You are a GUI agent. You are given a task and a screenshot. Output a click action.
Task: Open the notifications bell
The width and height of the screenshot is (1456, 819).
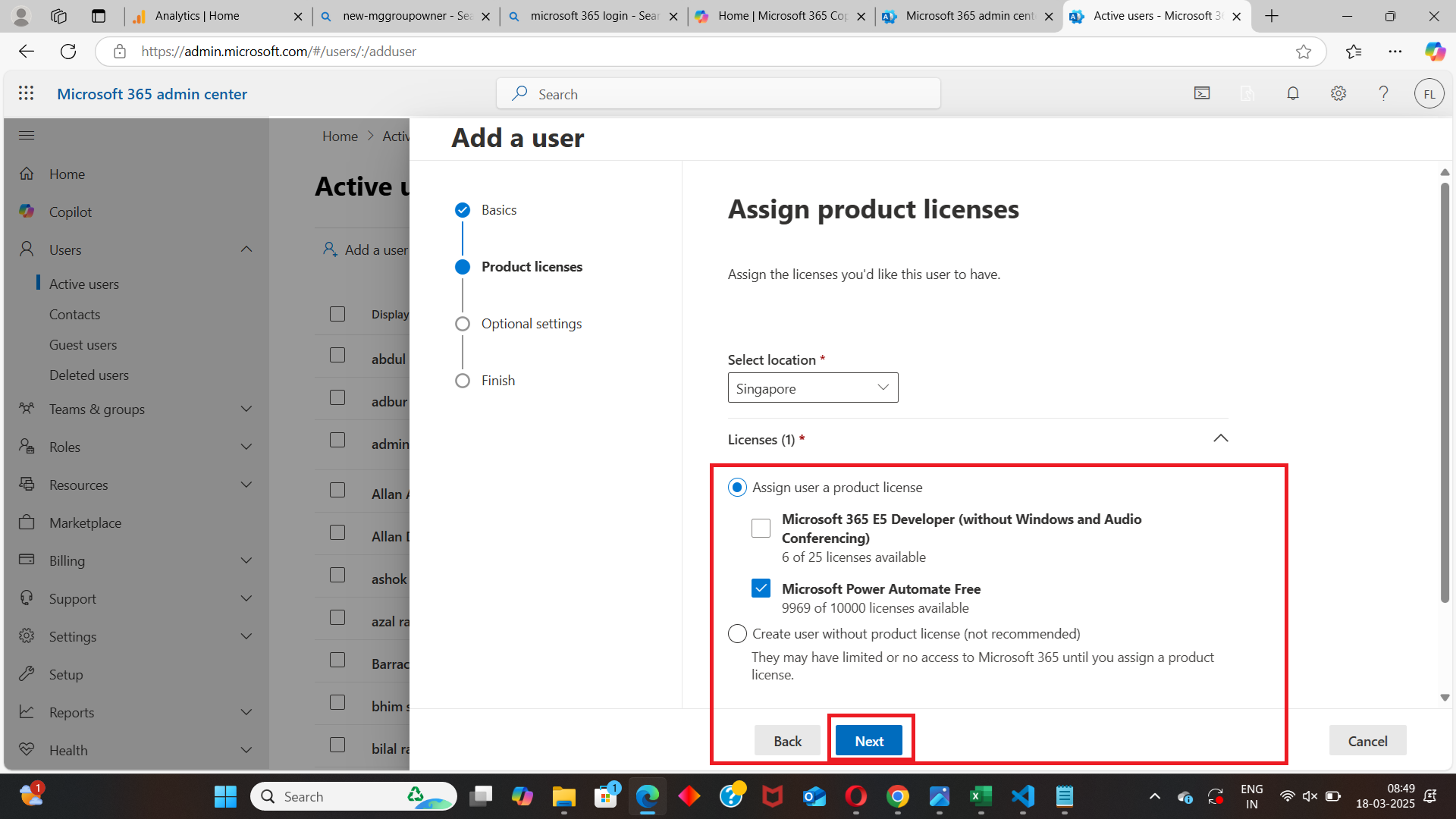(x=1293, y=93)
